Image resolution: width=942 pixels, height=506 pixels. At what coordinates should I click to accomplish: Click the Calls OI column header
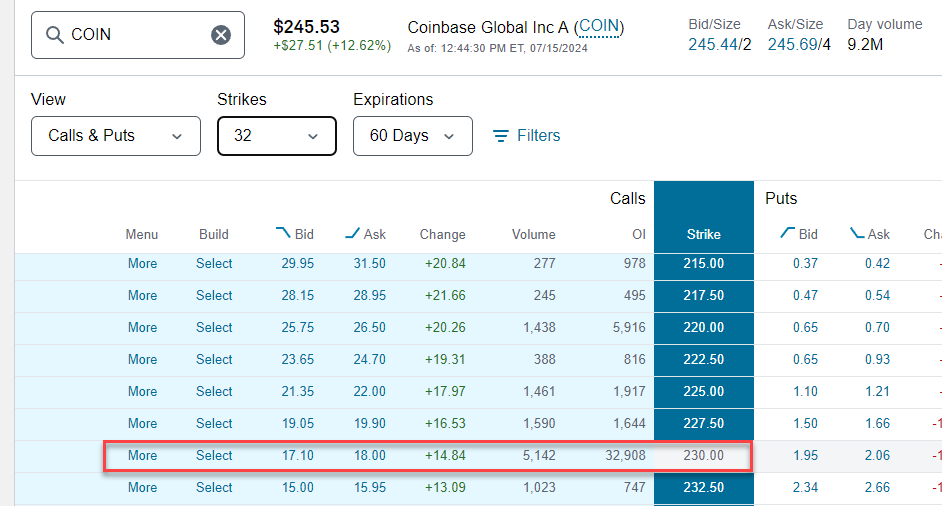coord(639,234)
